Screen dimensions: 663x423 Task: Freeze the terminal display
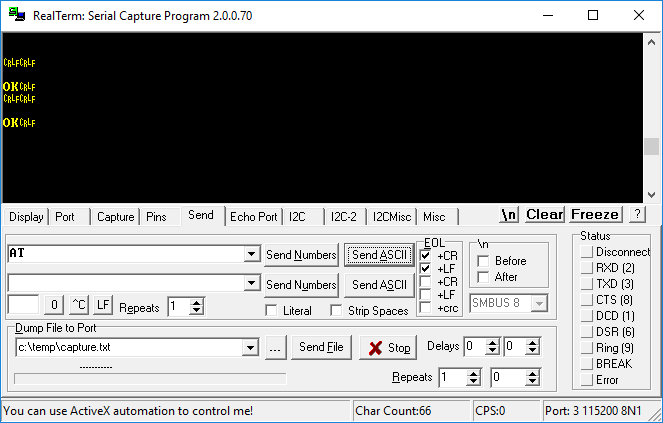pos(595,215)
